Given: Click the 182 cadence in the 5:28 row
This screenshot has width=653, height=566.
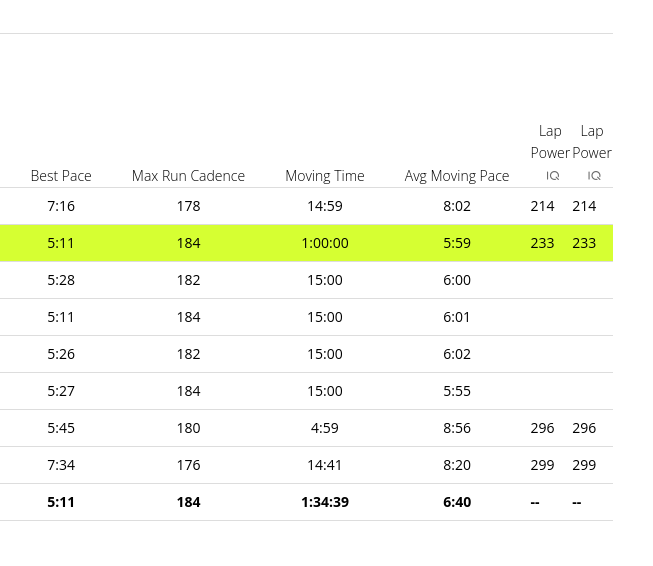Looking at the screenshot, I should pyautogui.click(x=188, y=280).
